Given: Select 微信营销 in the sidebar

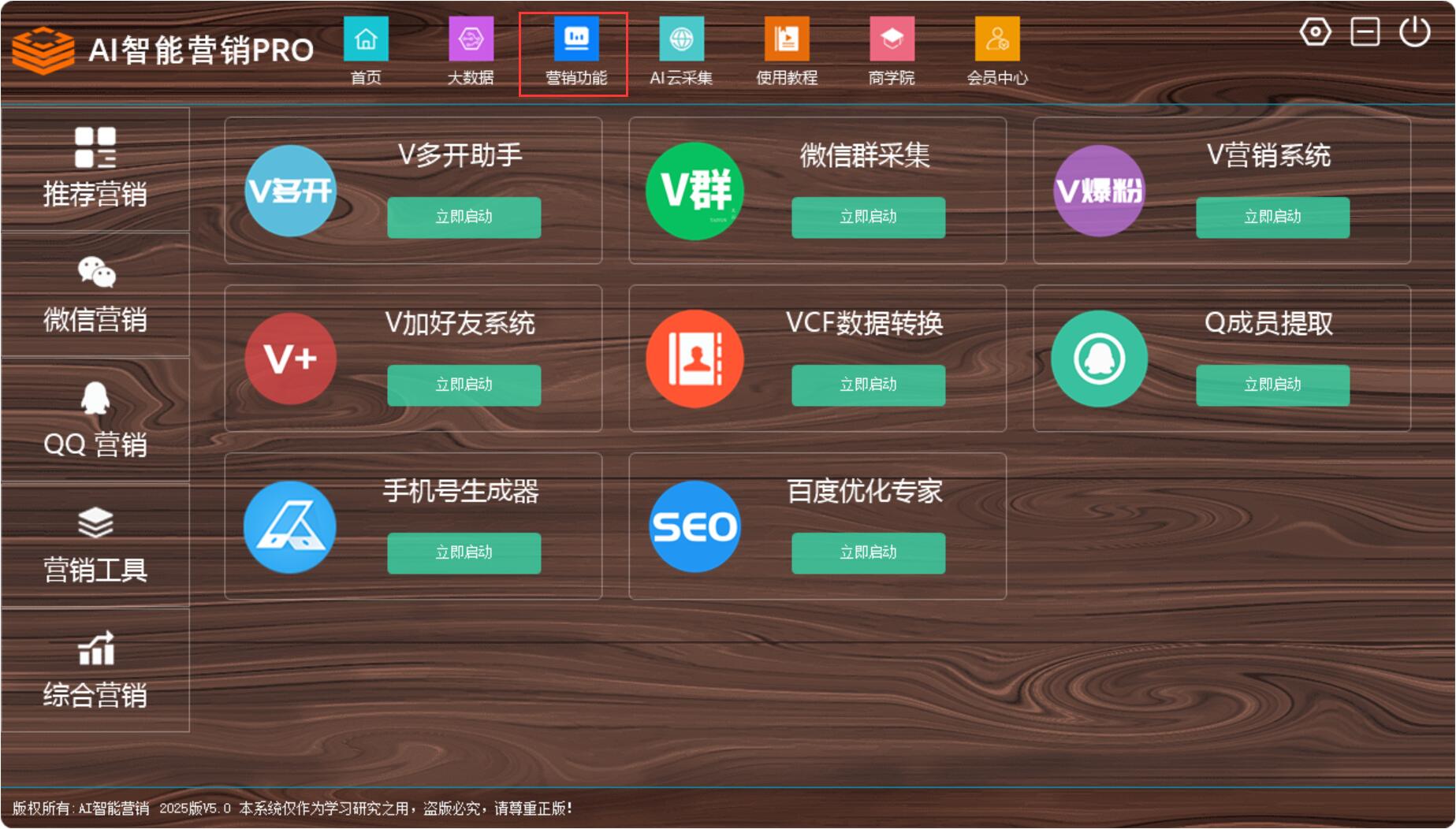Looking at the screenshot, I should click(x=95, y=295).
